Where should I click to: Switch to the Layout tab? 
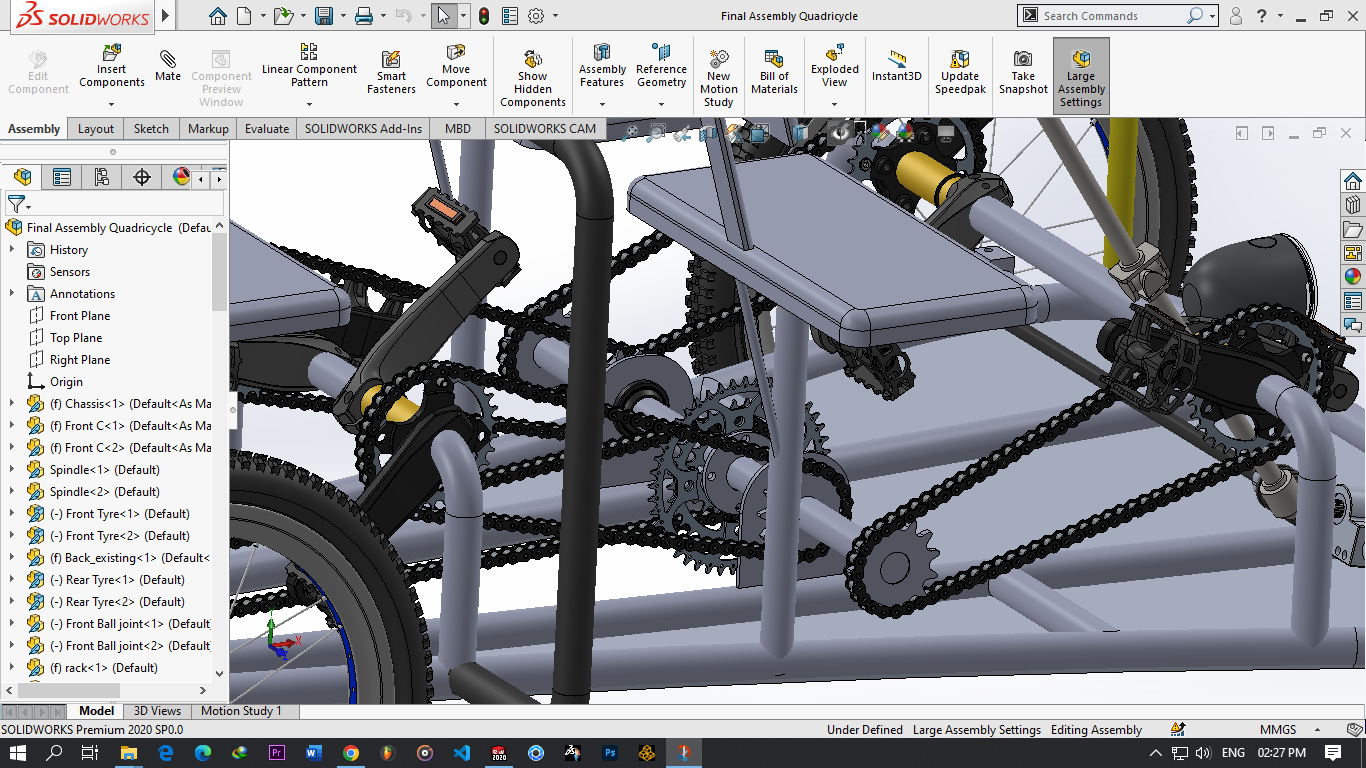pyautogui.click(x=96, y=128)
